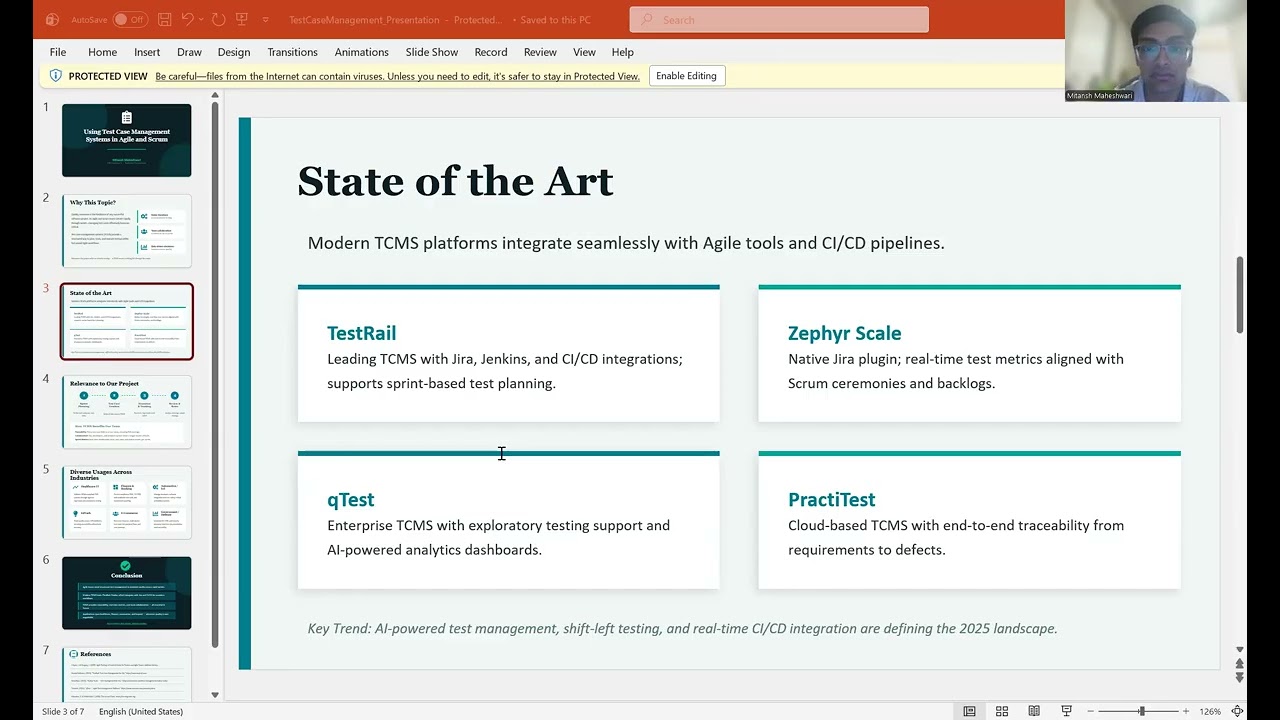Click the qTest card heading

(350, 500)
